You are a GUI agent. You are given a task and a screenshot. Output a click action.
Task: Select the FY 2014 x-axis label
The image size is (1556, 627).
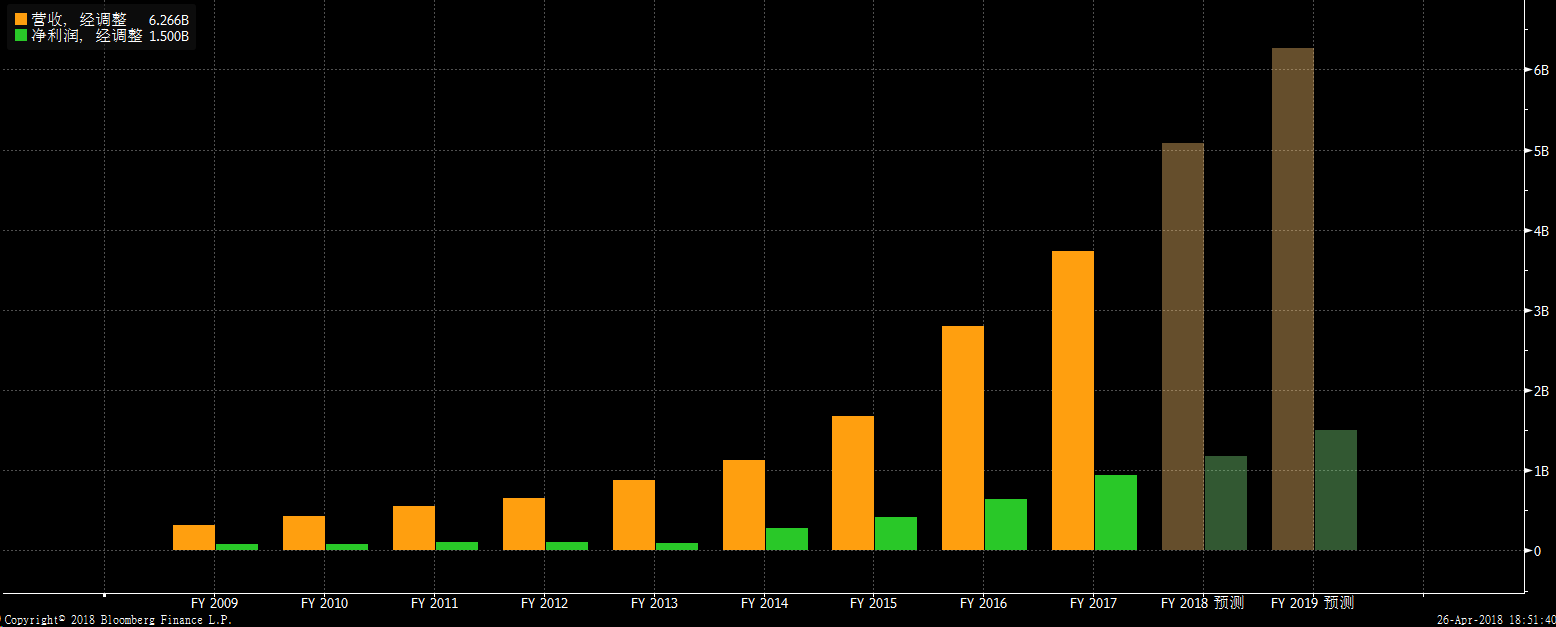[x=764, y=604]
